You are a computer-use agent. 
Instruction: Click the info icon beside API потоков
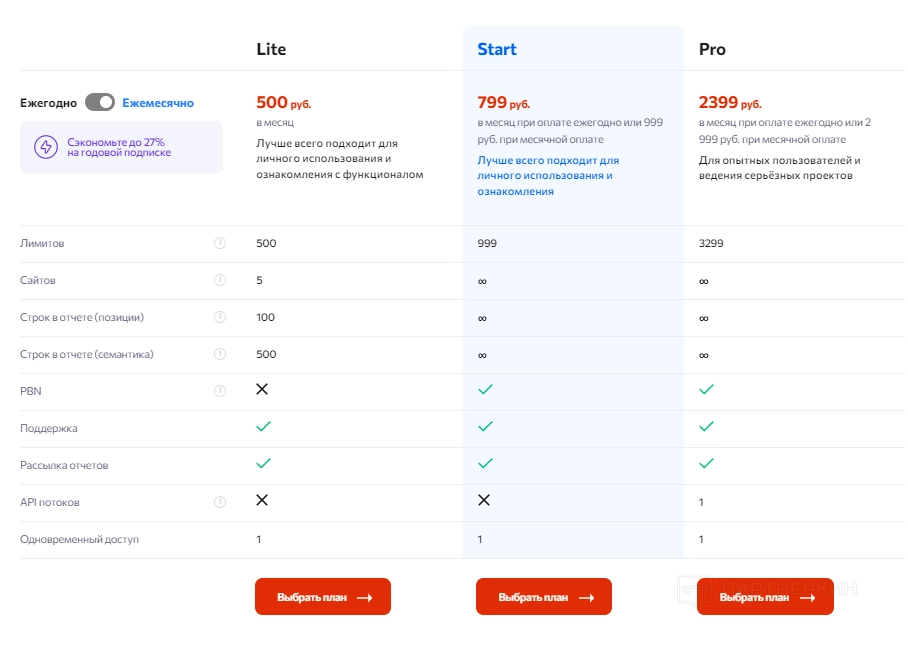pos(220,502)
